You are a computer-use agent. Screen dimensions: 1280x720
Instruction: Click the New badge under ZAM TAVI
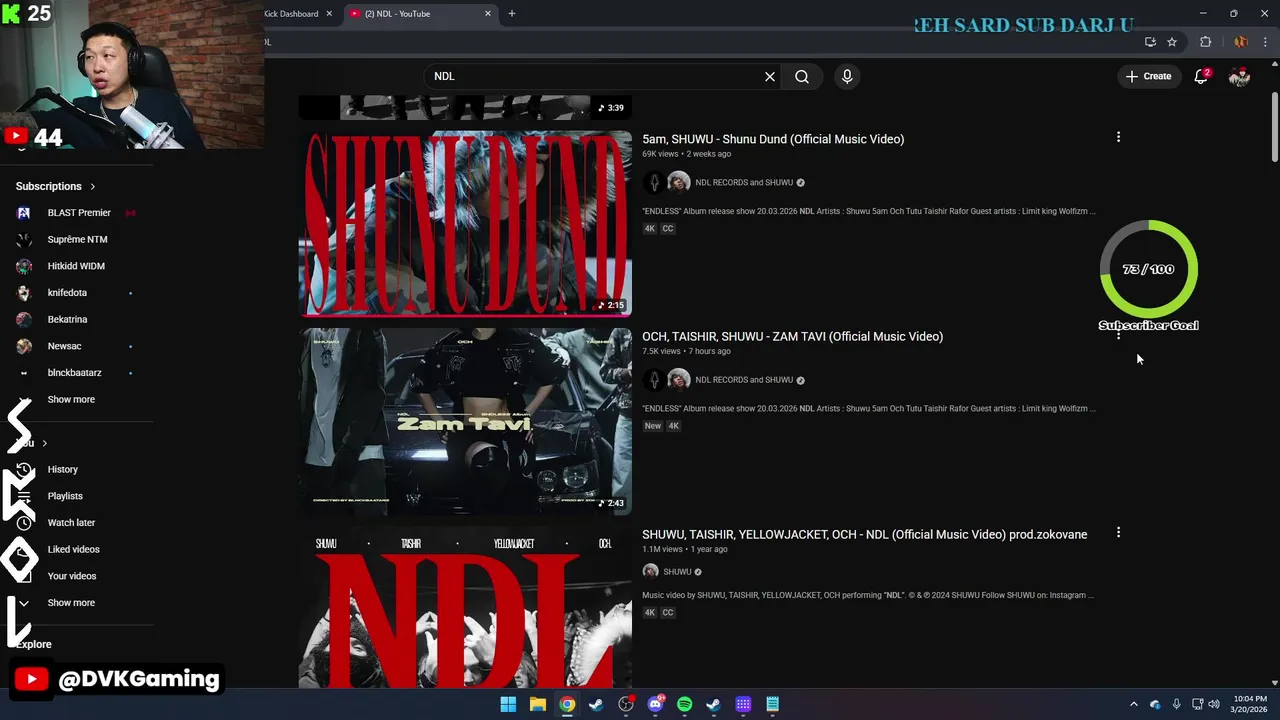point(653,426)
